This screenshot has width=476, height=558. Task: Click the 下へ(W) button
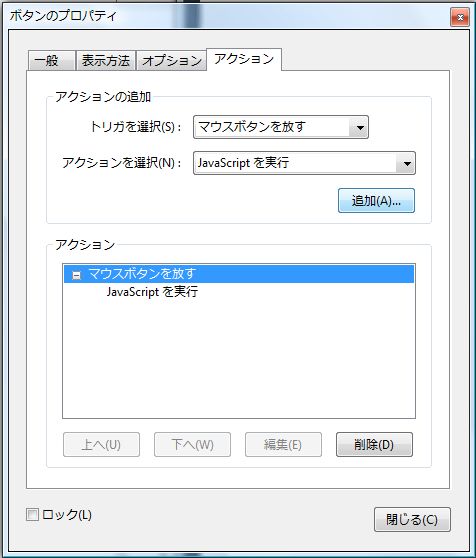point(192,444)
